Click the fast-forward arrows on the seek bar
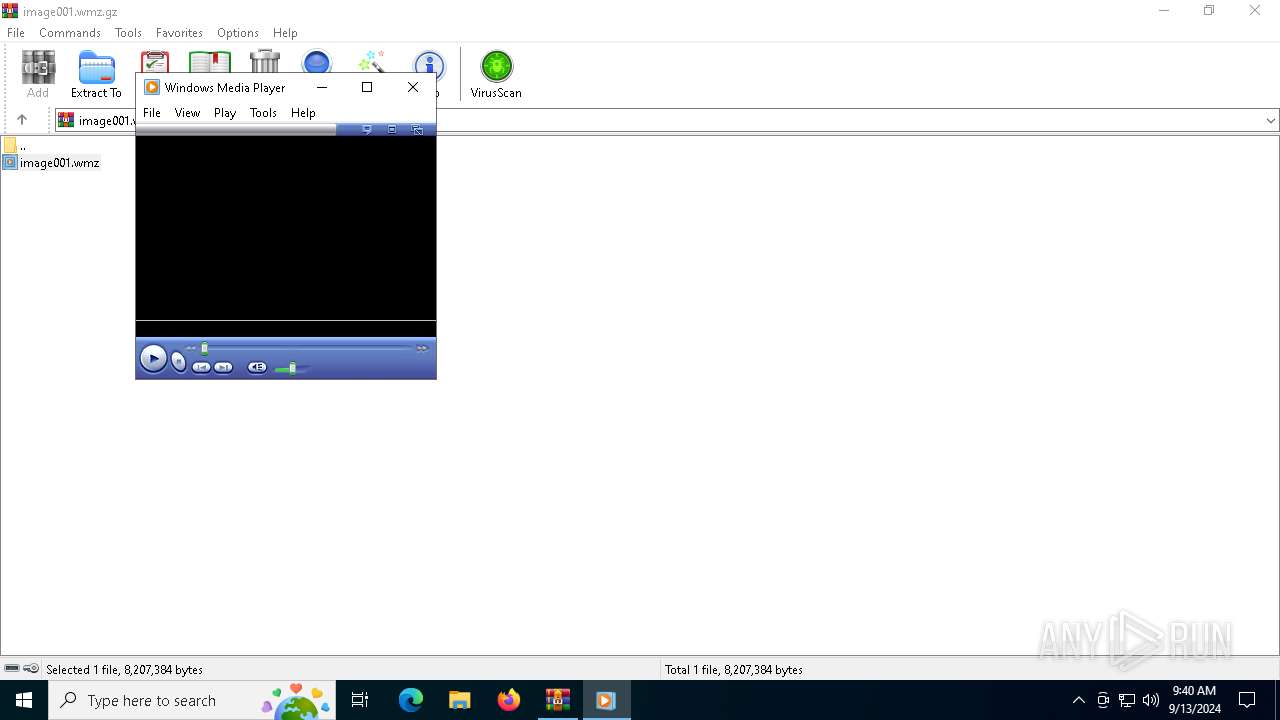Screen dimensions: 1280x720 [x=422, y=348]
